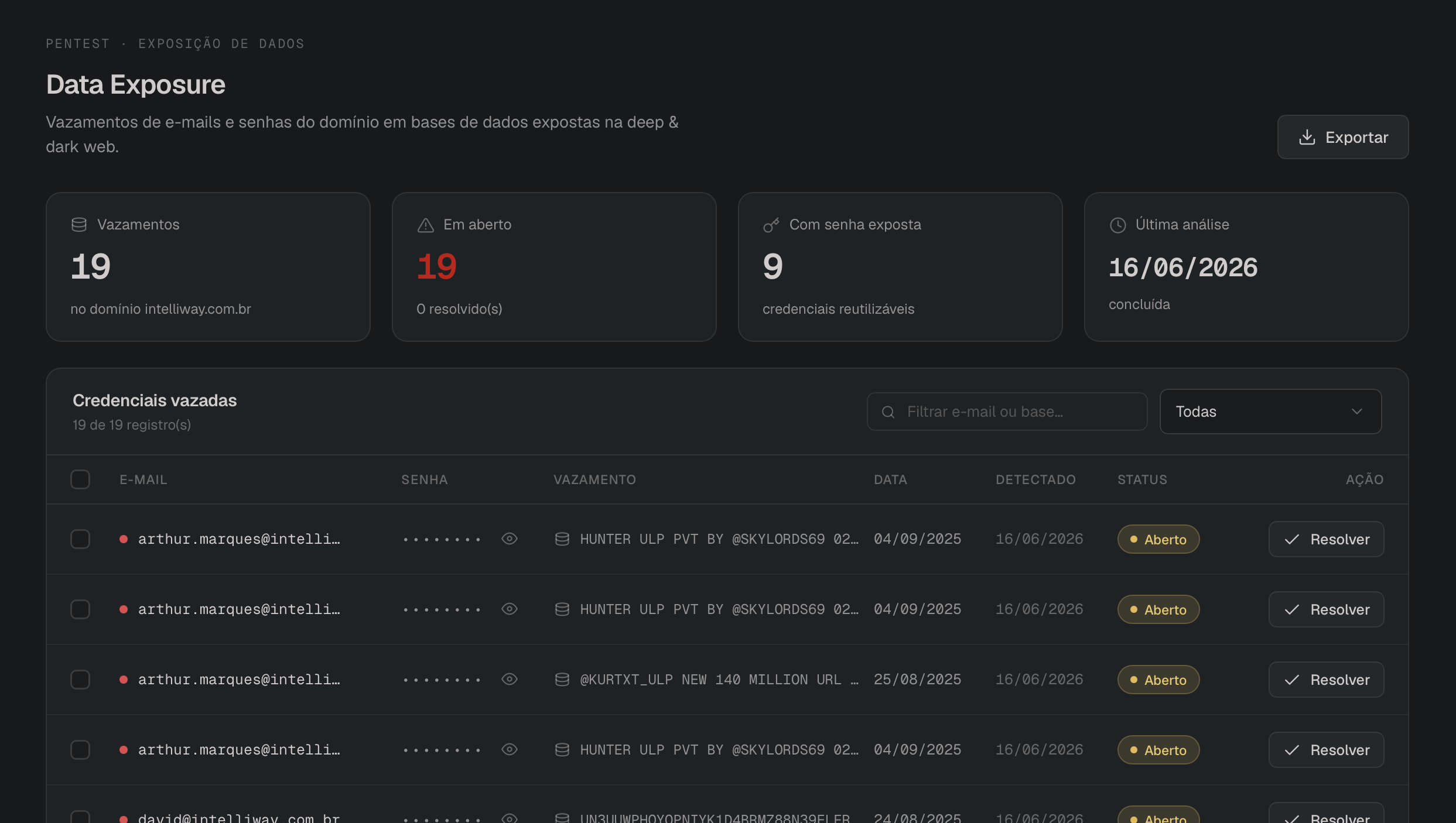Click the 9 count under Com senha exposta
This screenshot has width=1456, height=823.
click(x=773, y=267)
